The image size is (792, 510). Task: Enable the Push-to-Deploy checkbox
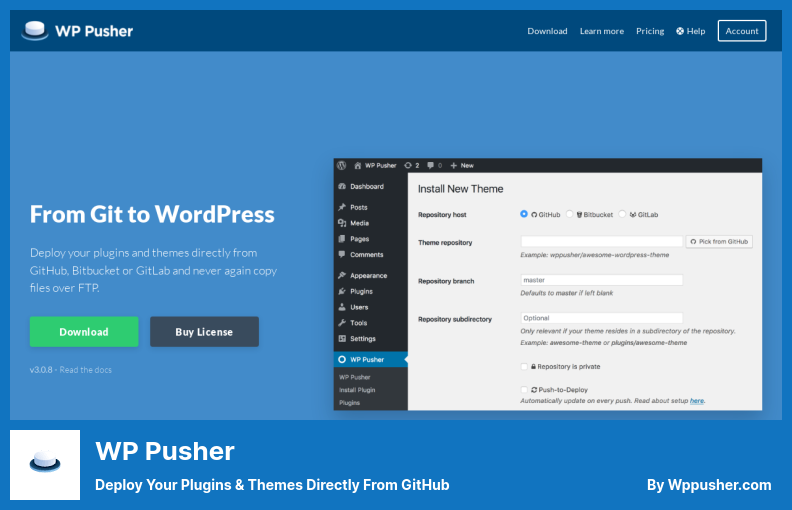524,389
